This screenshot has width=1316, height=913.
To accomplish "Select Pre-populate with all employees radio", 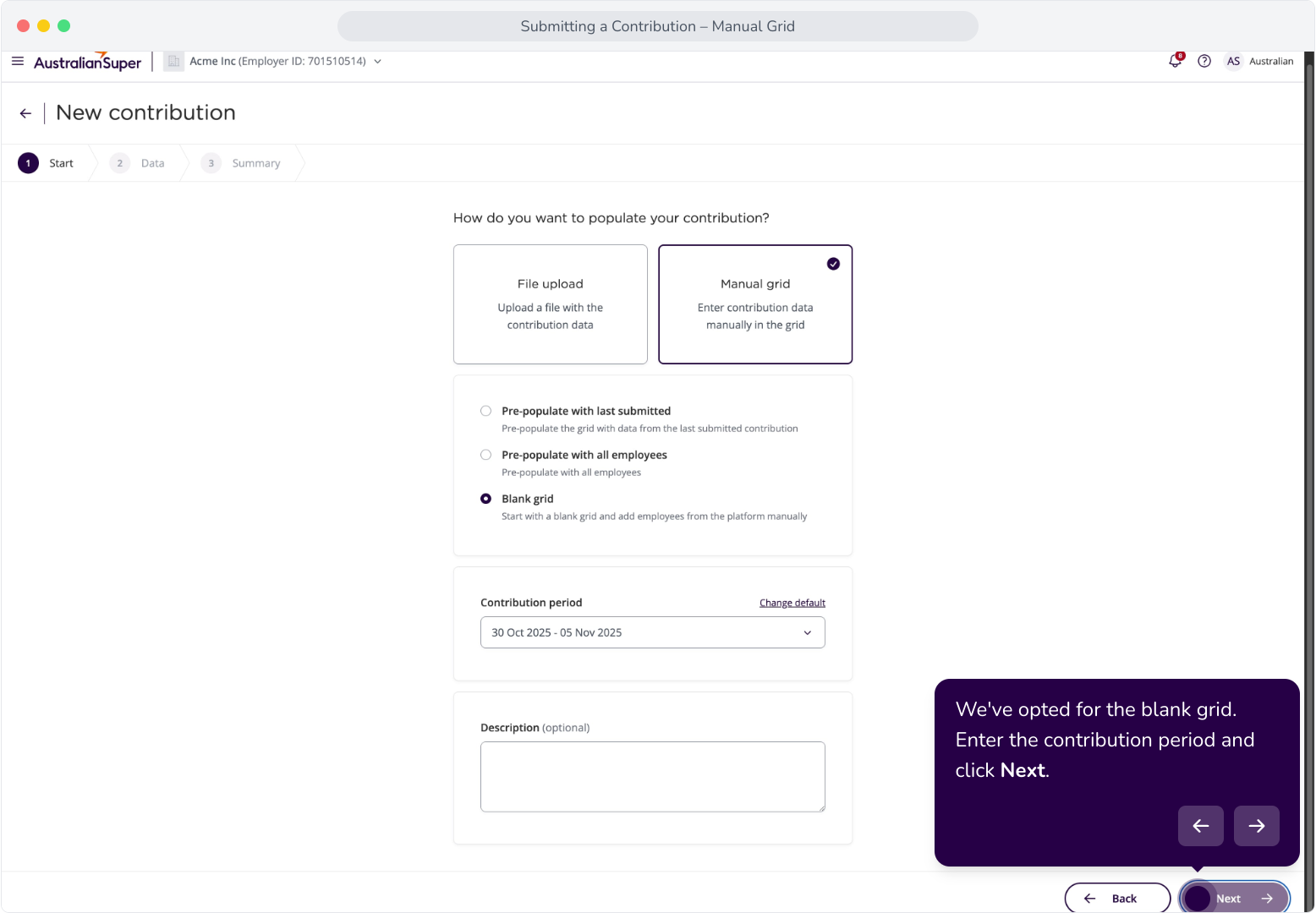I will tap(485, 455).
